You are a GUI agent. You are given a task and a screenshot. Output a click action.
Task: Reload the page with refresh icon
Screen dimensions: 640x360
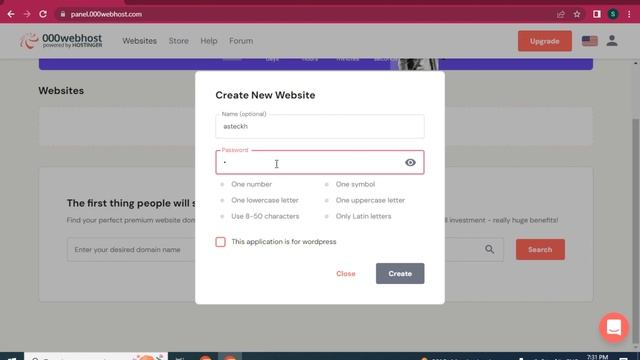tap(43, 14)
